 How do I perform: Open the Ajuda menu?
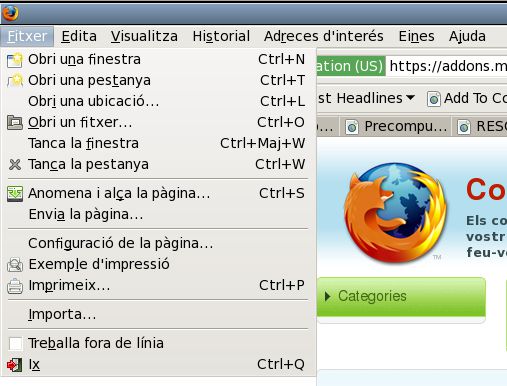point(467,36)
